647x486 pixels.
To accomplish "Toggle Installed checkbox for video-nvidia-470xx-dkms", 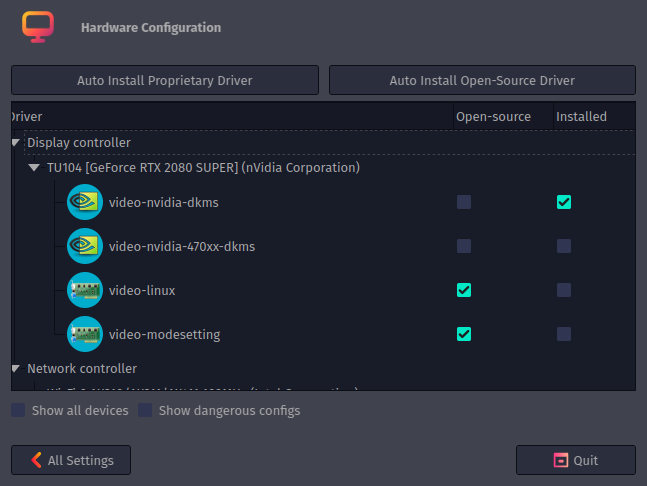I will point(564,246).
